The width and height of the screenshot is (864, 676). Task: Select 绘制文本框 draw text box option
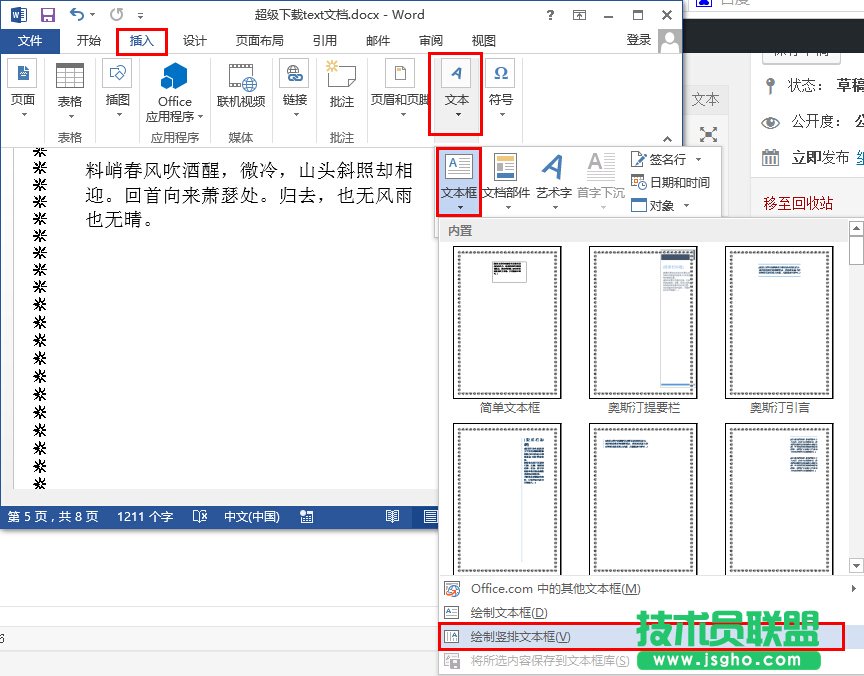pos(508,613)
